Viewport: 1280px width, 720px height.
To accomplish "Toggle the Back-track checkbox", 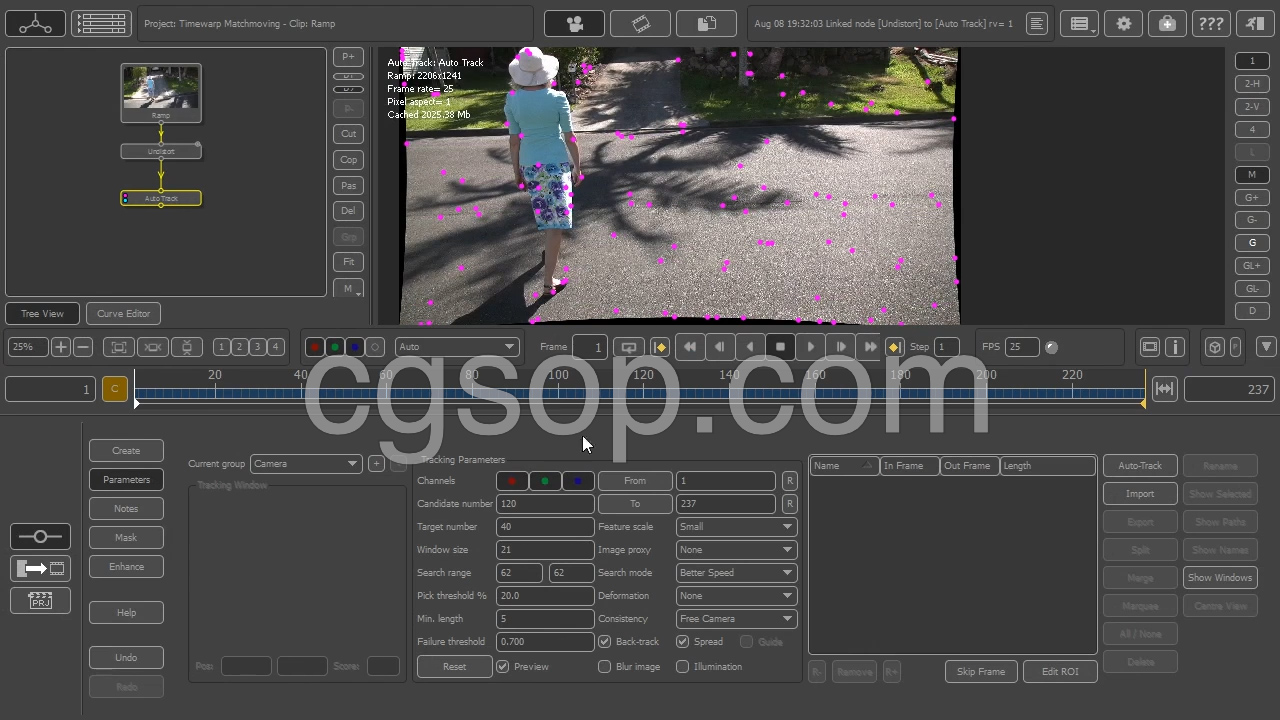I will (x=604, y=642).
